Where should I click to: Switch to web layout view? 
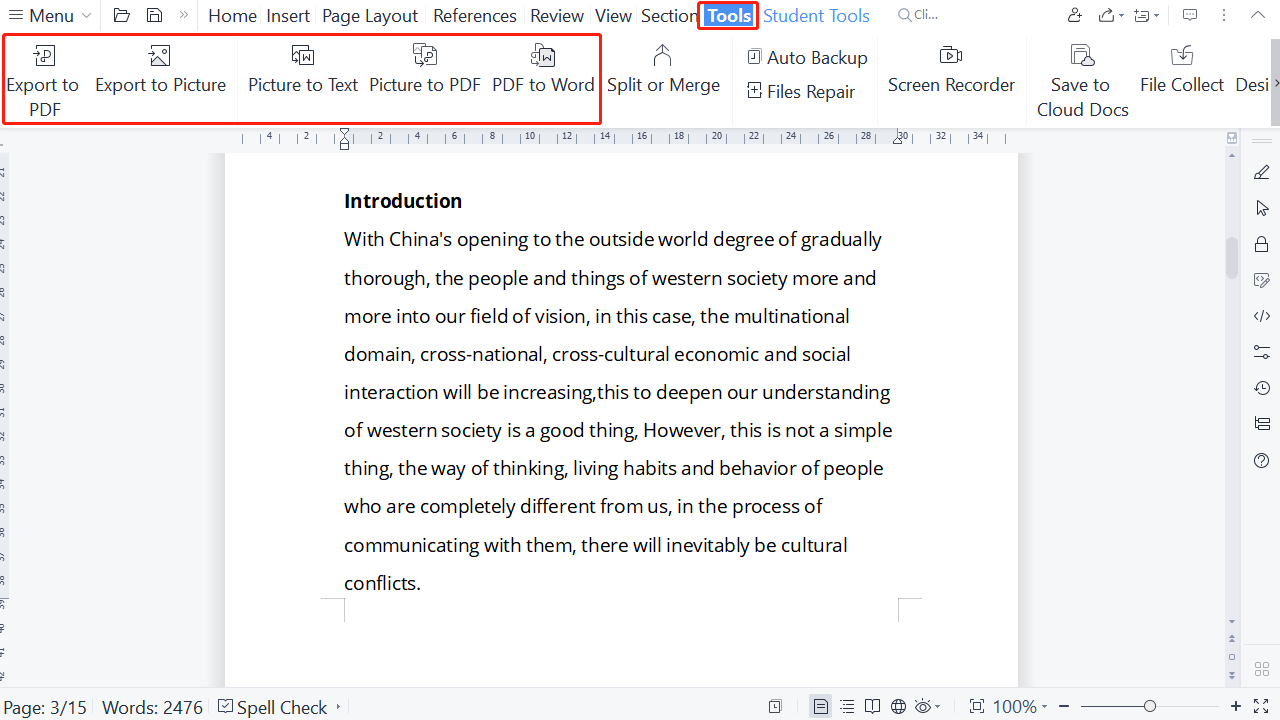point(898,706)
